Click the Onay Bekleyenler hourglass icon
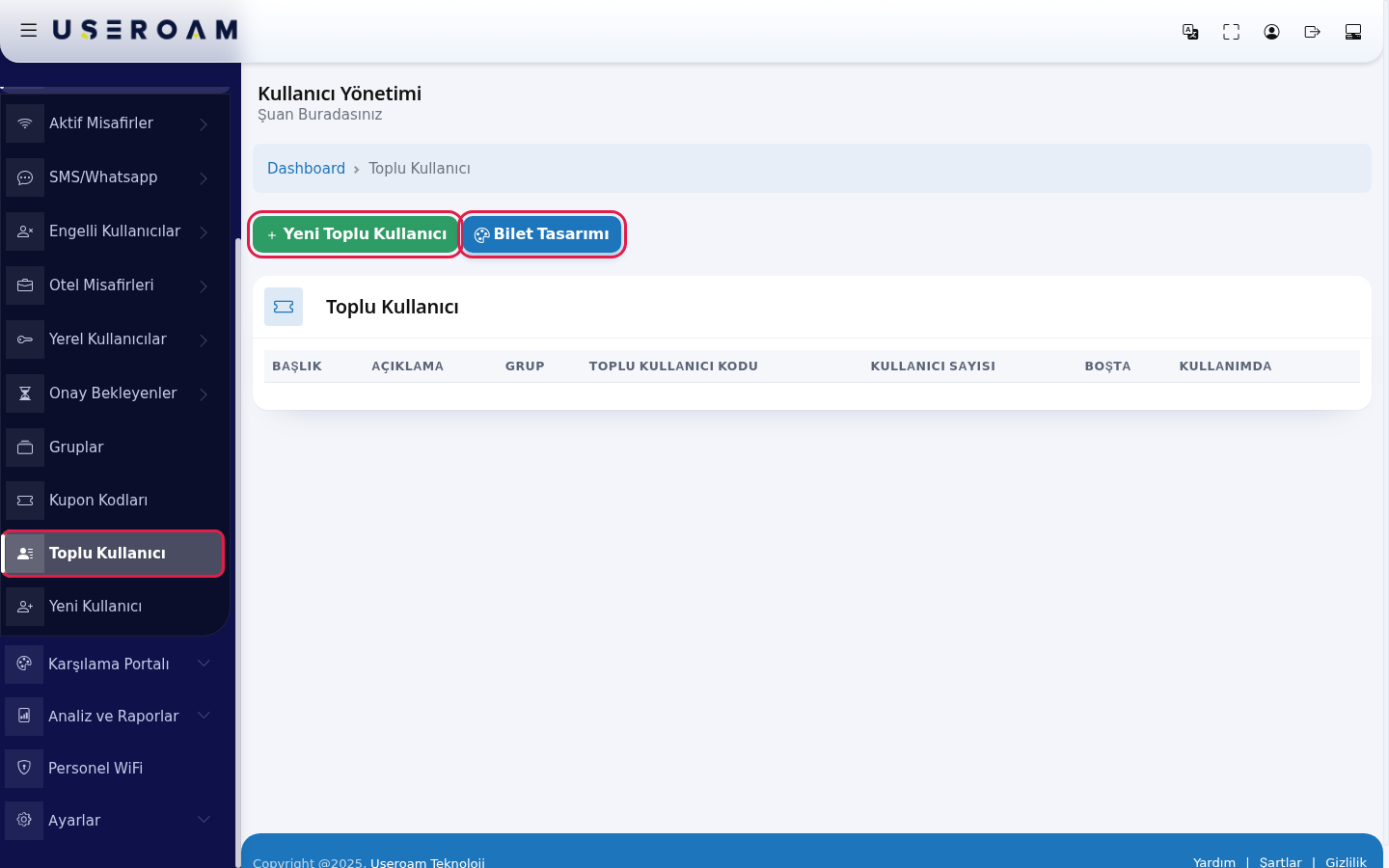 [x=25, y=393]
